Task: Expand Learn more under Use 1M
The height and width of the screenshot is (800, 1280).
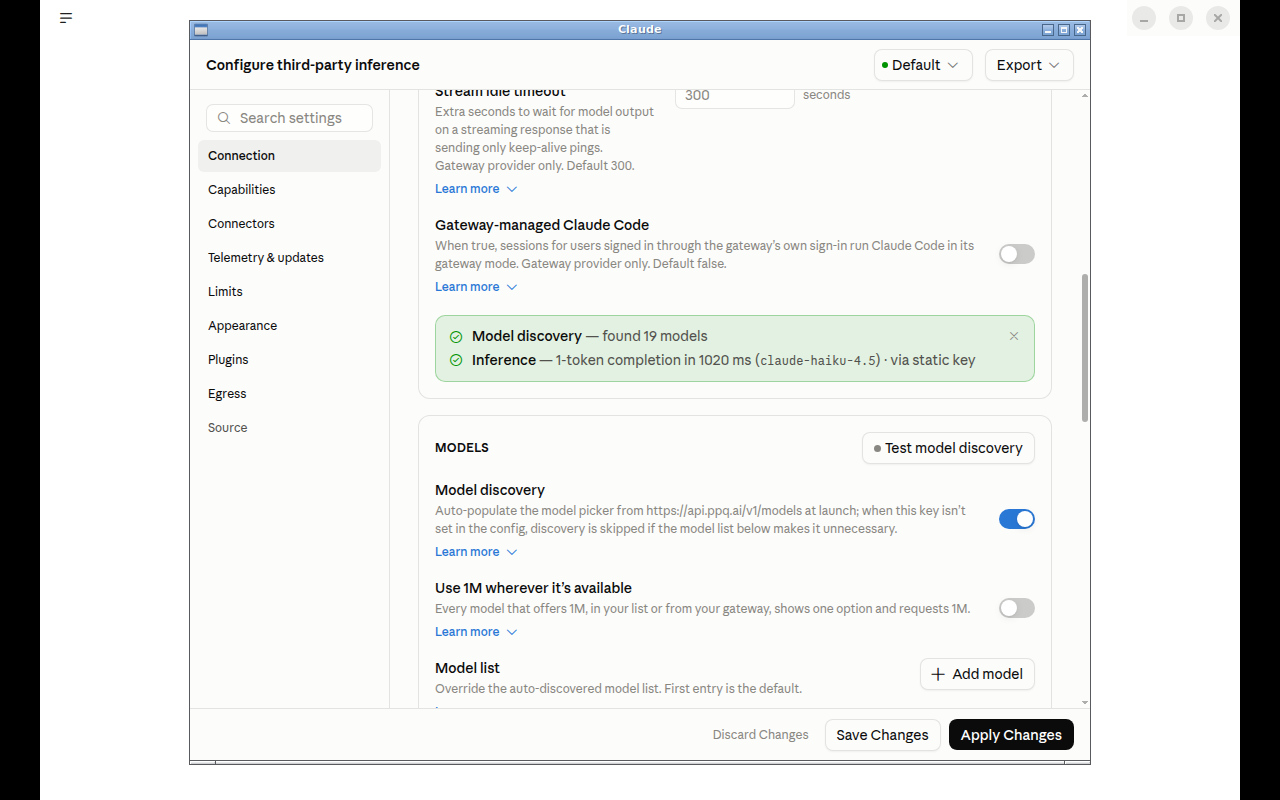Action: (476, 632)
